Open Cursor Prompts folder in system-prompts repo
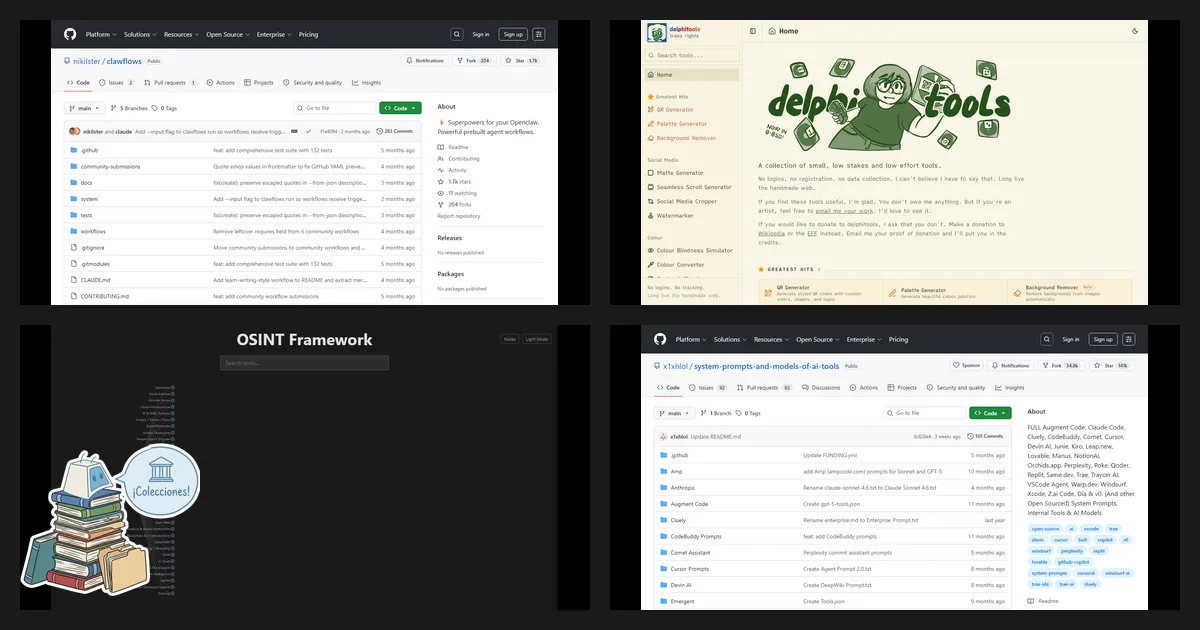This screenshot has height=630, width=1200. pyautogui.click(x=689, y=568)
